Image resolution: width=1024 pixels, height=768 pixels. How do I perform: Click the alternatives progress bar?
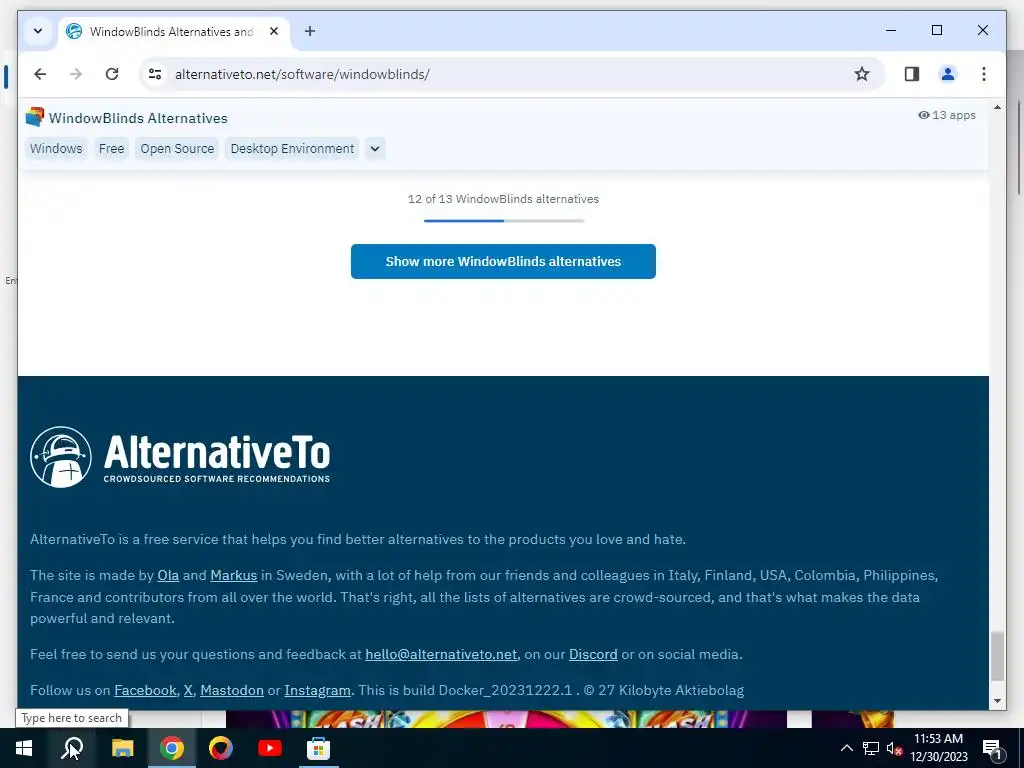click(x=504, y=221)
